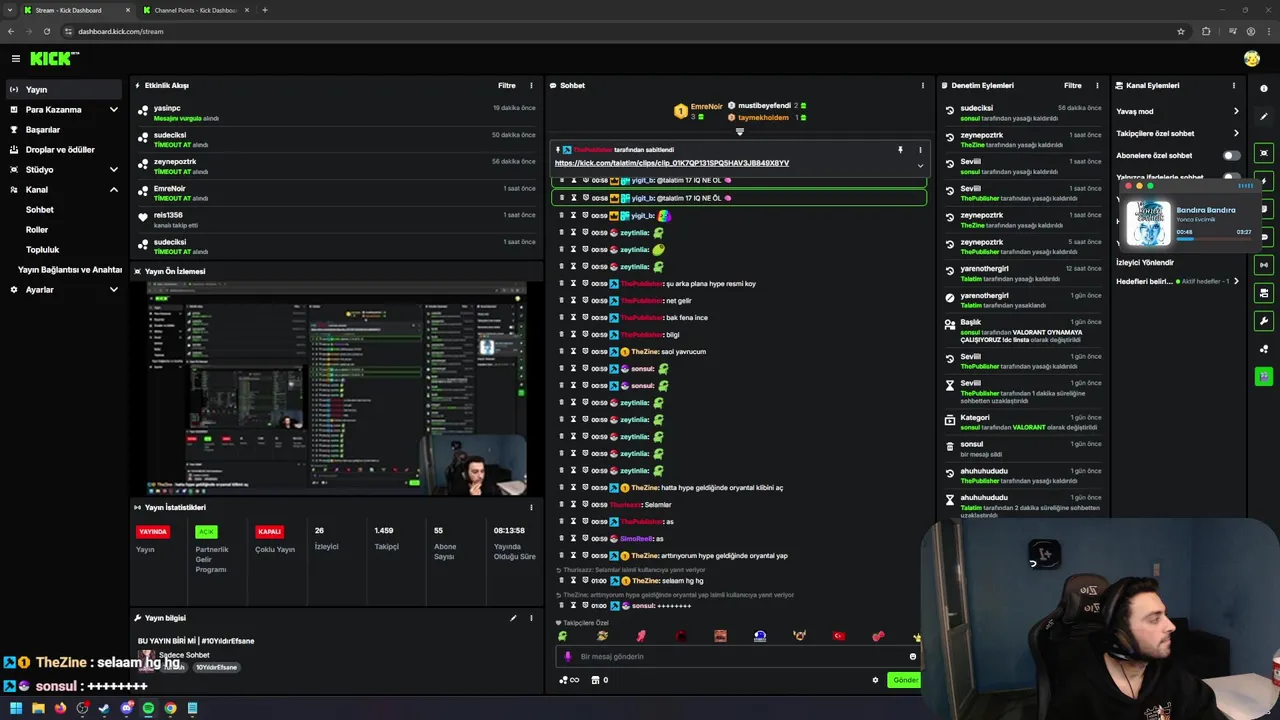This screenshot has height=720, width=1280.
Task: Open the Topluluk submenu item
Action: coord(42,249)
